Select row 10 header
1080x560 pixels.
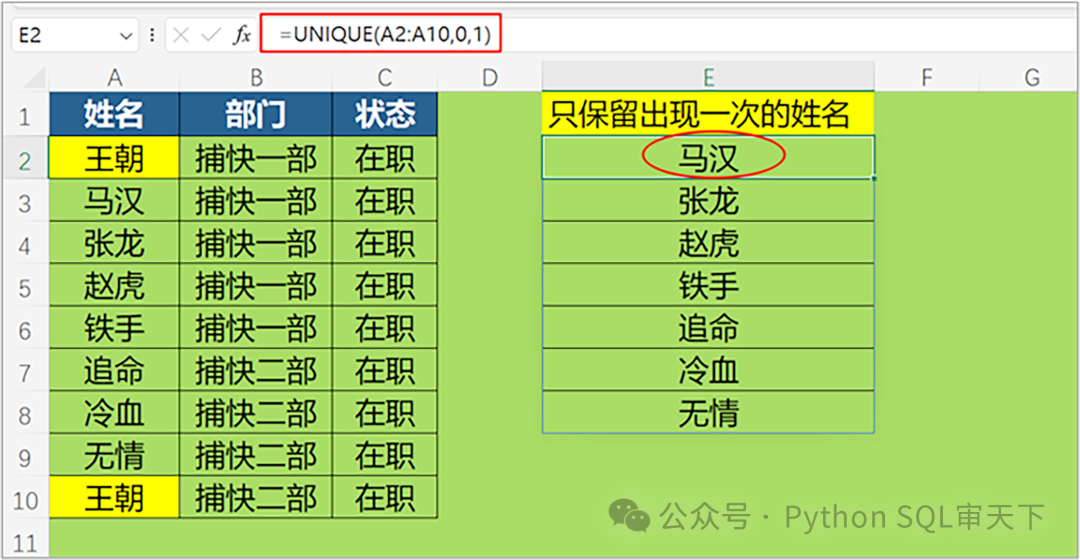[24, 498]
